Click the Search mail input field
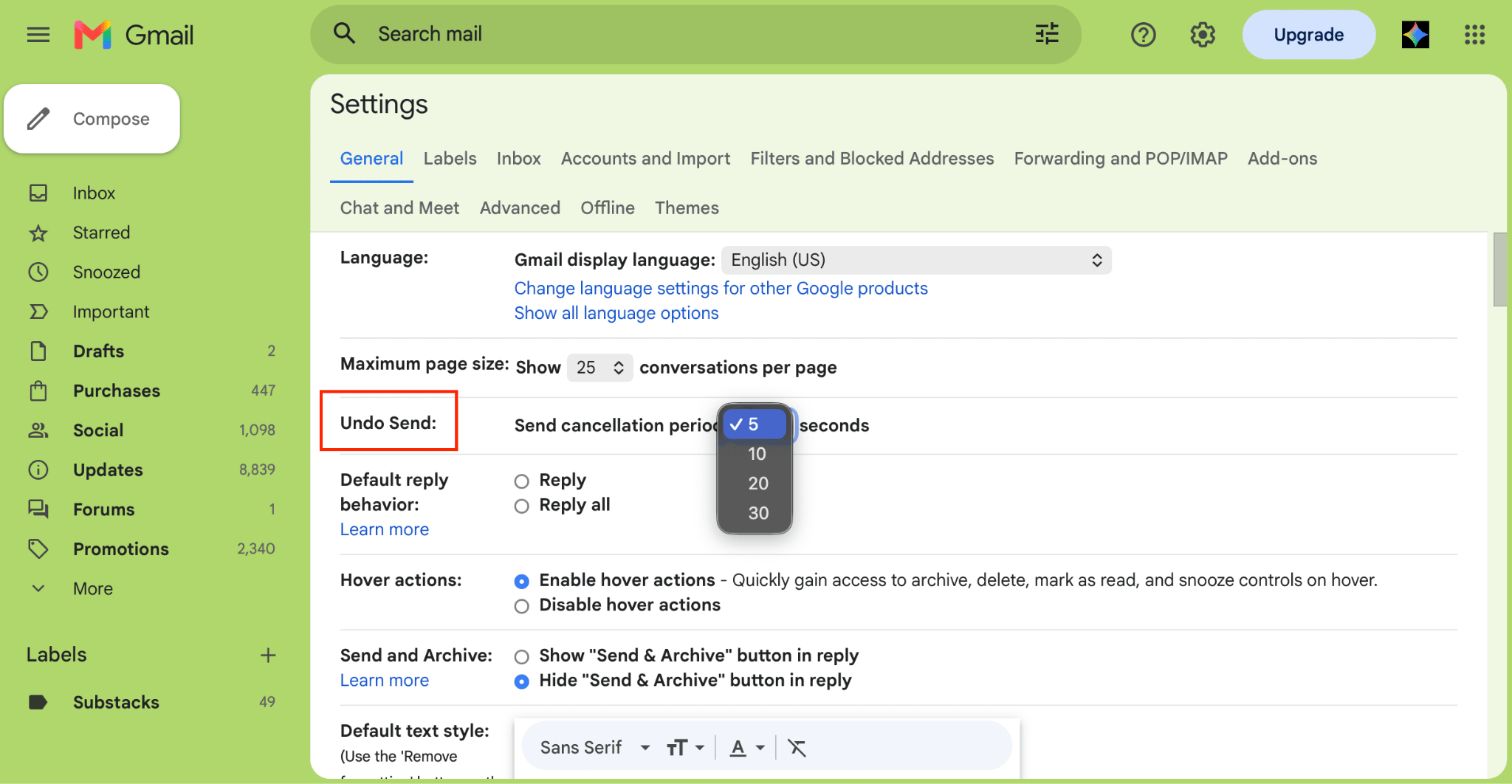The width and height of the screenshot is (1512, 784). tap(694, 34)
